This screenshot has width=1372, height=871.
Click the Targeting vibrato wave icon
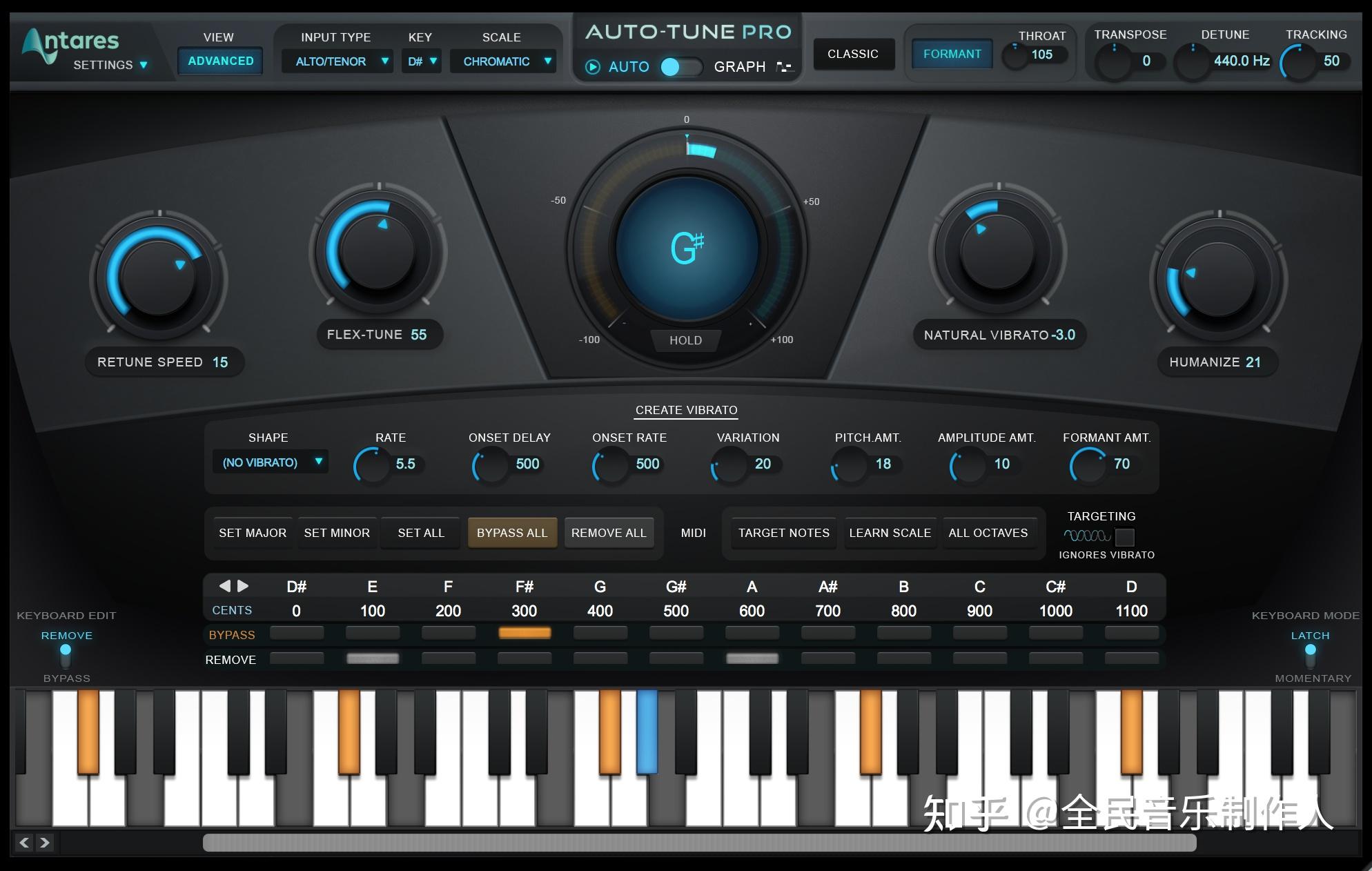tap(1087, 536)
